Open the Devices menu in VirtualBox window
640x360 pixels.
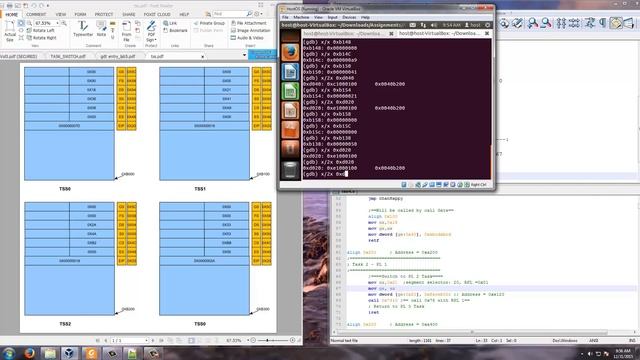[x=349, y=18]
